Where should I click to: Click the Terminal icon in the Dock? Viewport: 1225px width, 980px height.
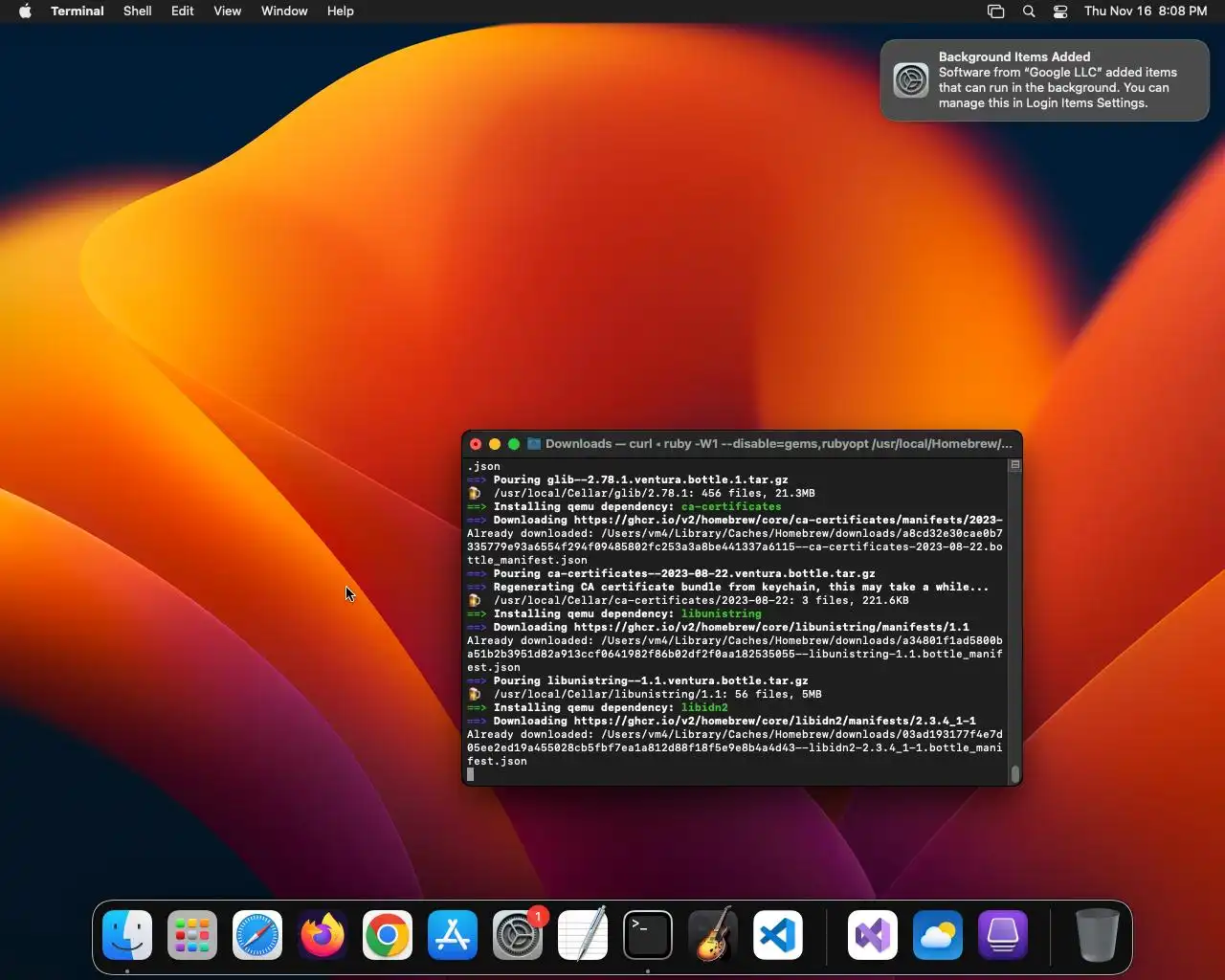(648, 935)
